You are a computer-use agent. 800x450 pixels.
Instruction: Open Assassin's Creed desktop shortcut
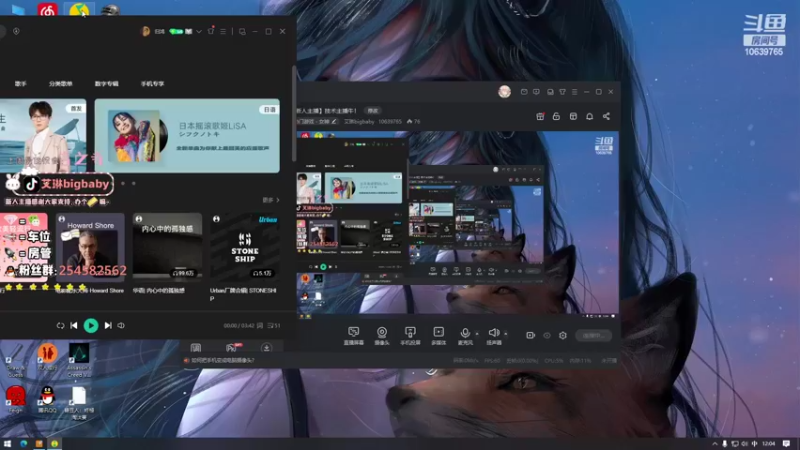(x=79, y=360)
